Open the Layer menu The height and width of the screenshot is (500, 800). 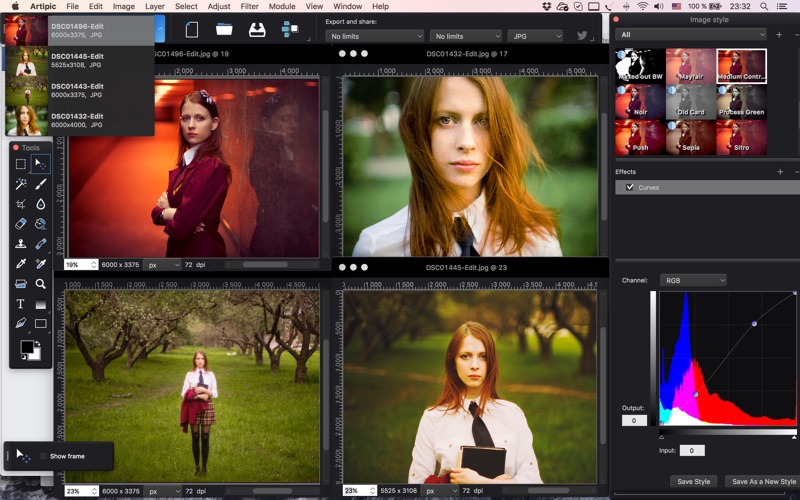pos(155,6)
